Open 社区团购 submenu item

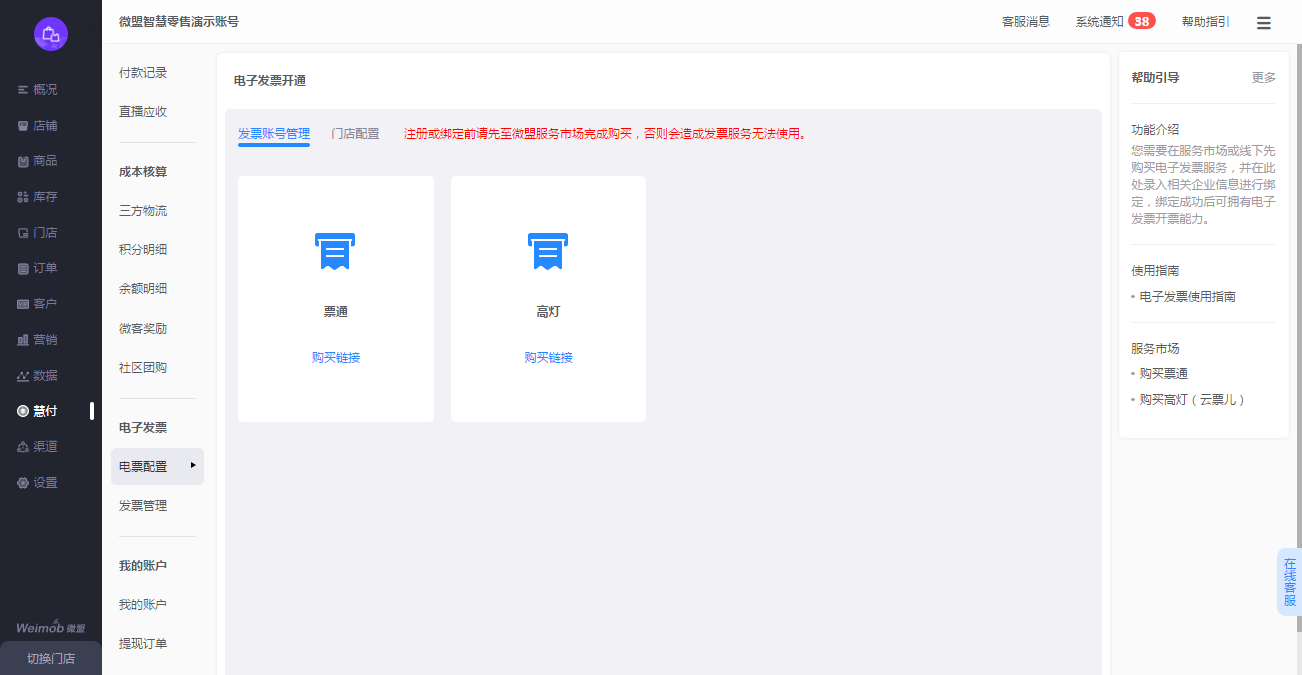click(143, 368)
